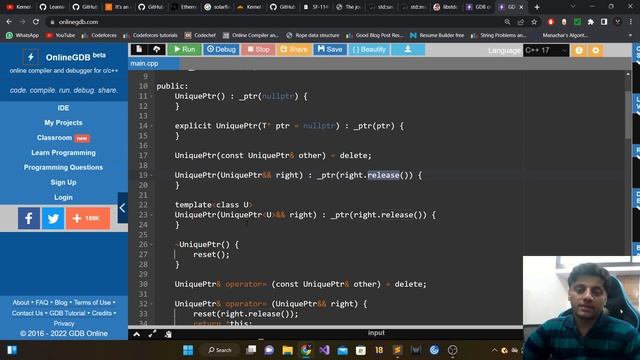This screenshot has height=360, width=640.
Task: Click the orange Share button
Action: [x=294, y=49]
